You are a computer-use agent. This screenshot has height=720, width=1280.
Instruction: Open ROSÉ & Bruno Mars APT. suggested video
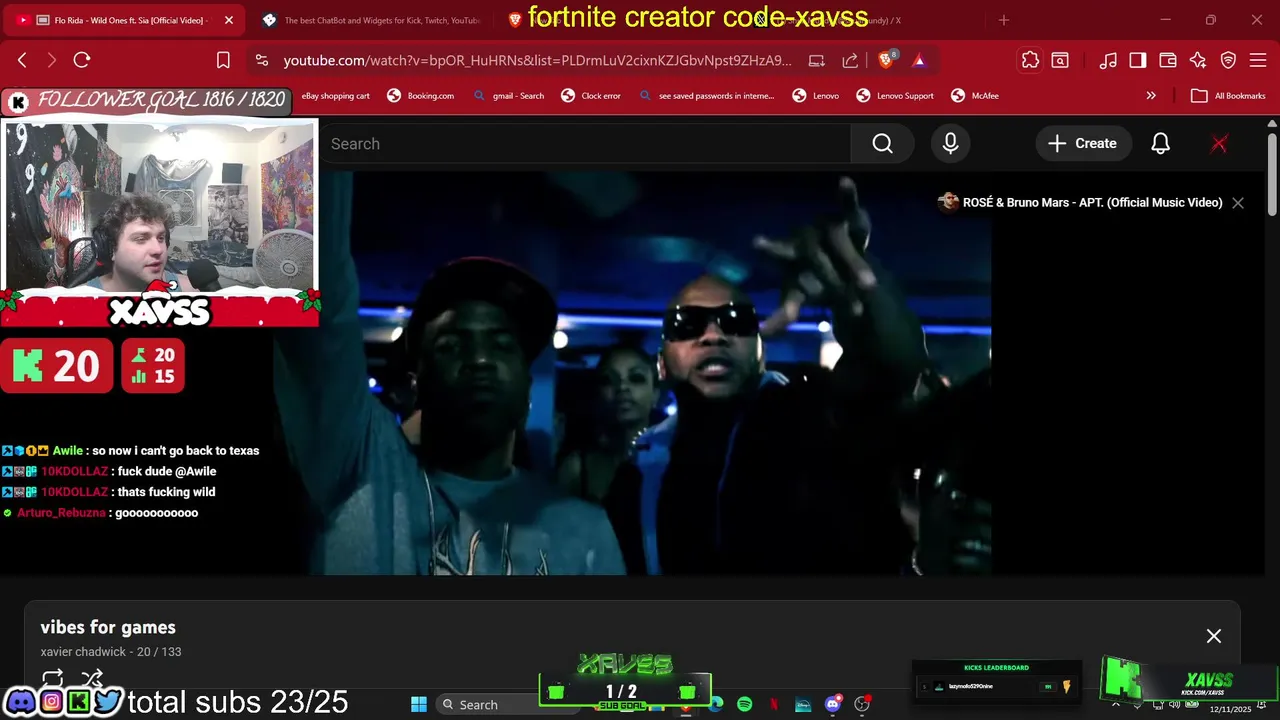pos(1079,203)
